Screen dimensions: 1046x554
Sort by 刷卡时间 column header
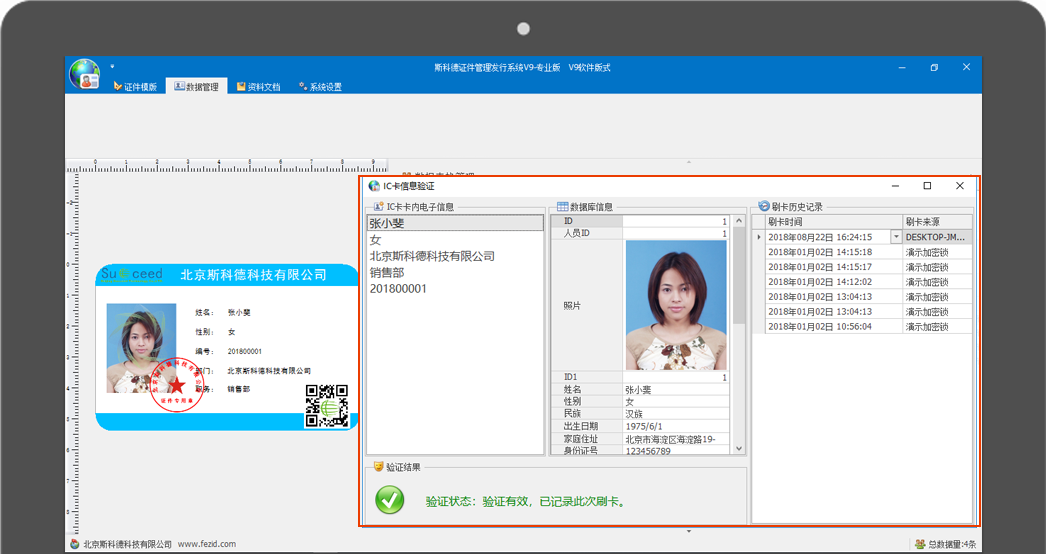pos(834,222)
